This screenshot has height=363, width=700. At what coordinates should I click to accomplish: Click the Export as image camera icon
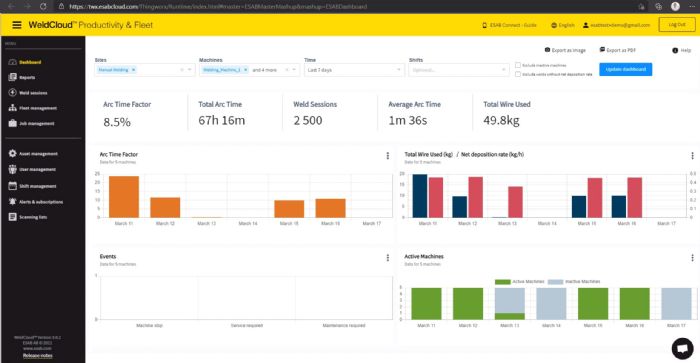pos(547,50)
